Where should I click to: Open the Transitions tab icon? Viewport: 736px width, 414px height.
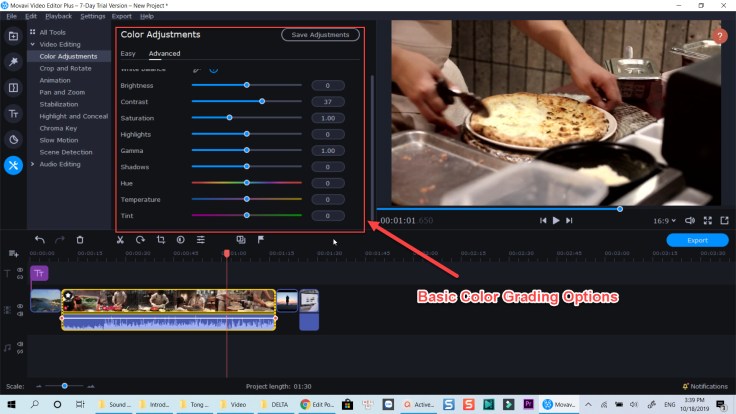click(x=13, y=88)
